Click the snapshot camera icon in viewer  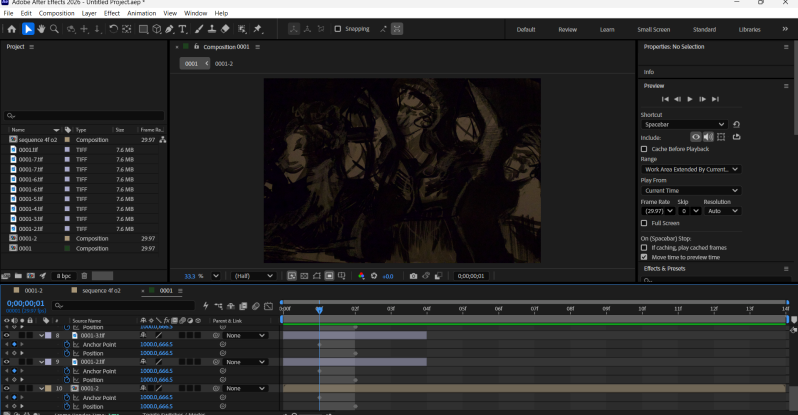(413, 276)
